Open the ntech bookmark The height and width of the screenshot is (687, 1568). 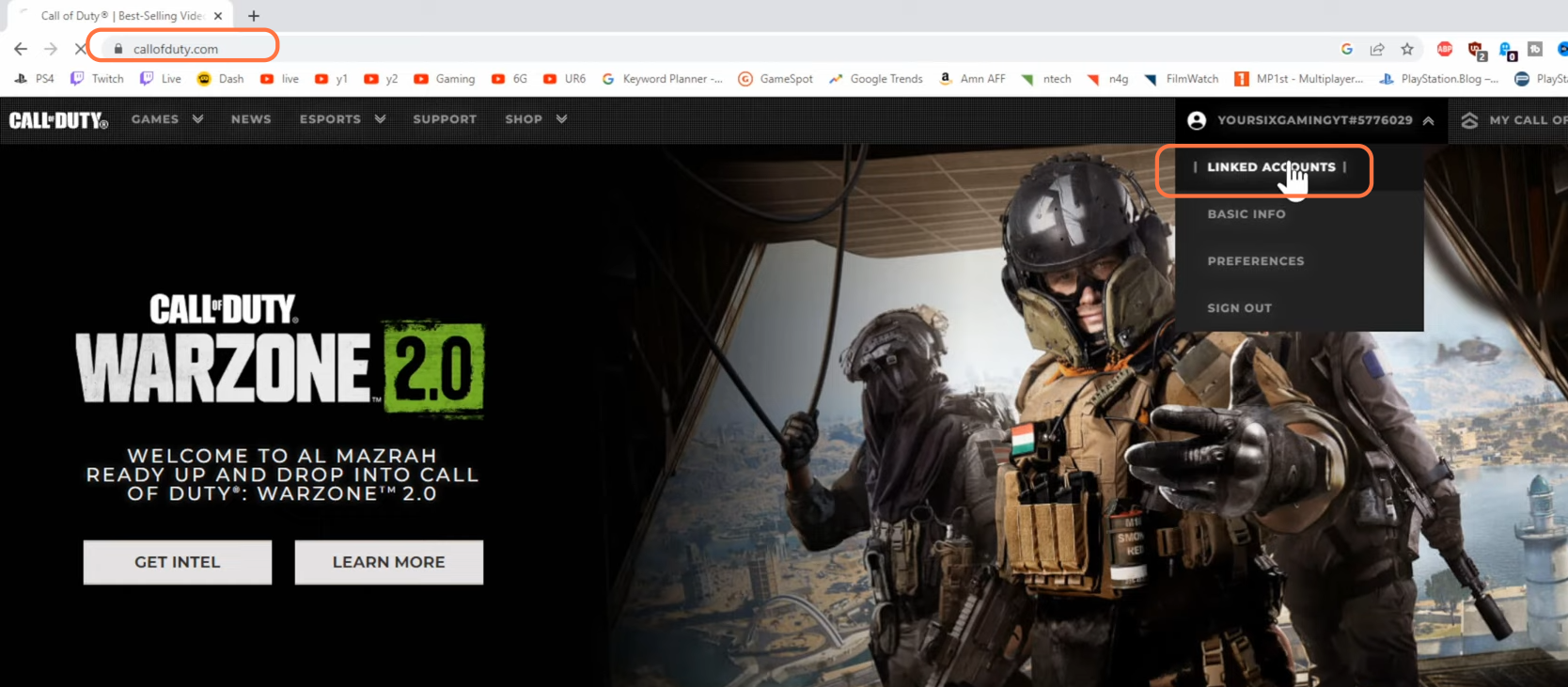1046,79
